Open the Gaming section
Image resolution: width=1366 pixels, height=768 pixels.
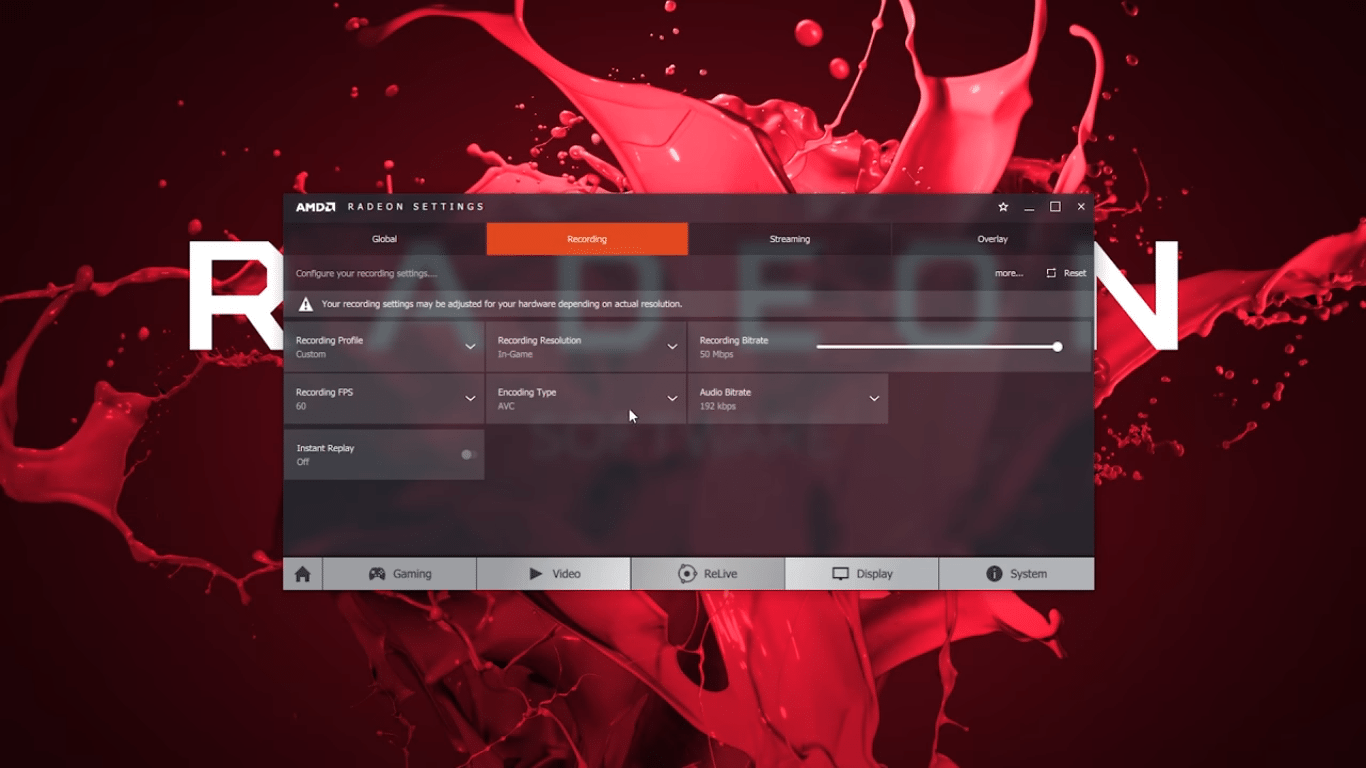click(400, 574)
